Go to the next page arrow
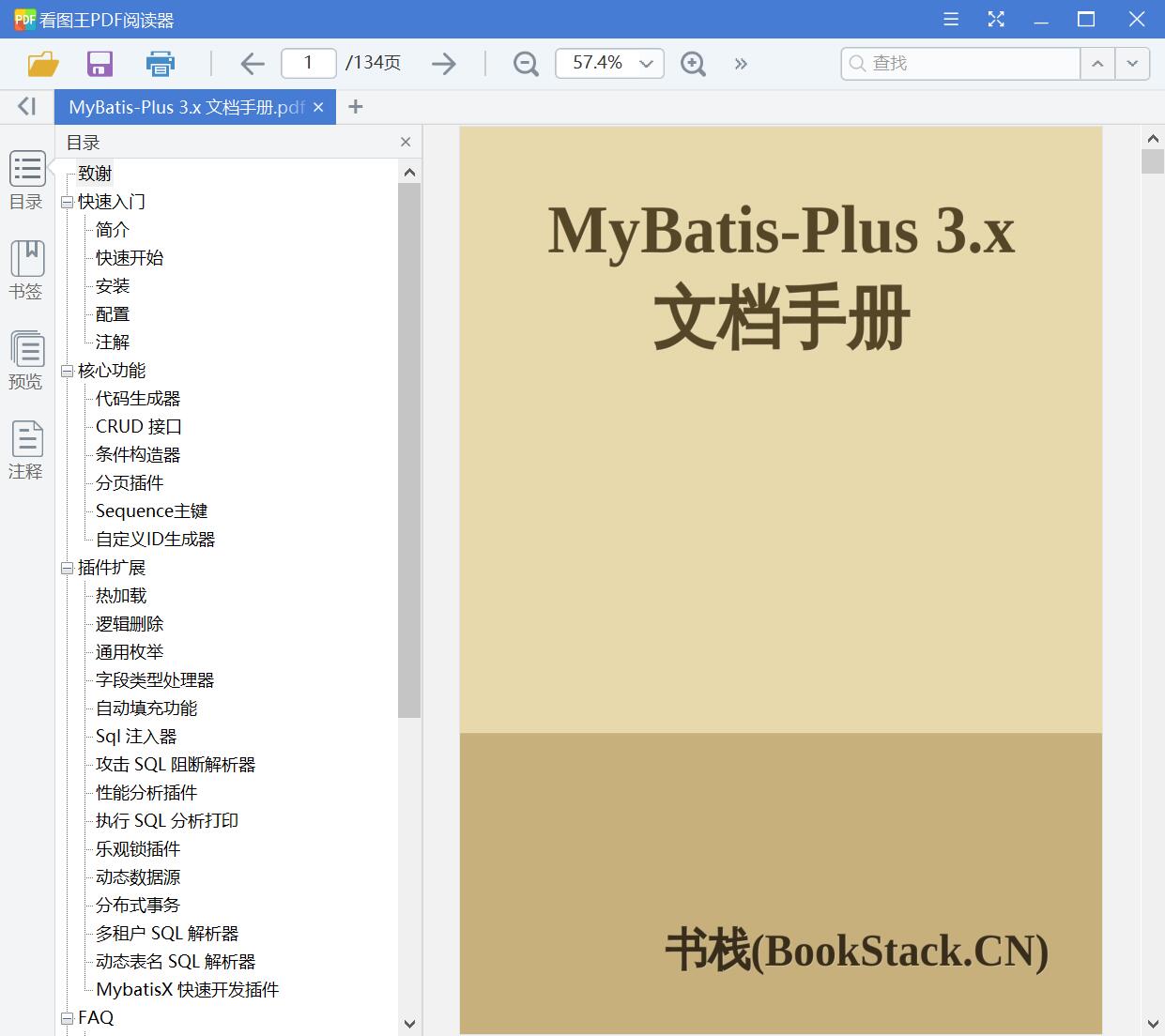Viewport: 1165px width, 1036px height. (444, 64)
